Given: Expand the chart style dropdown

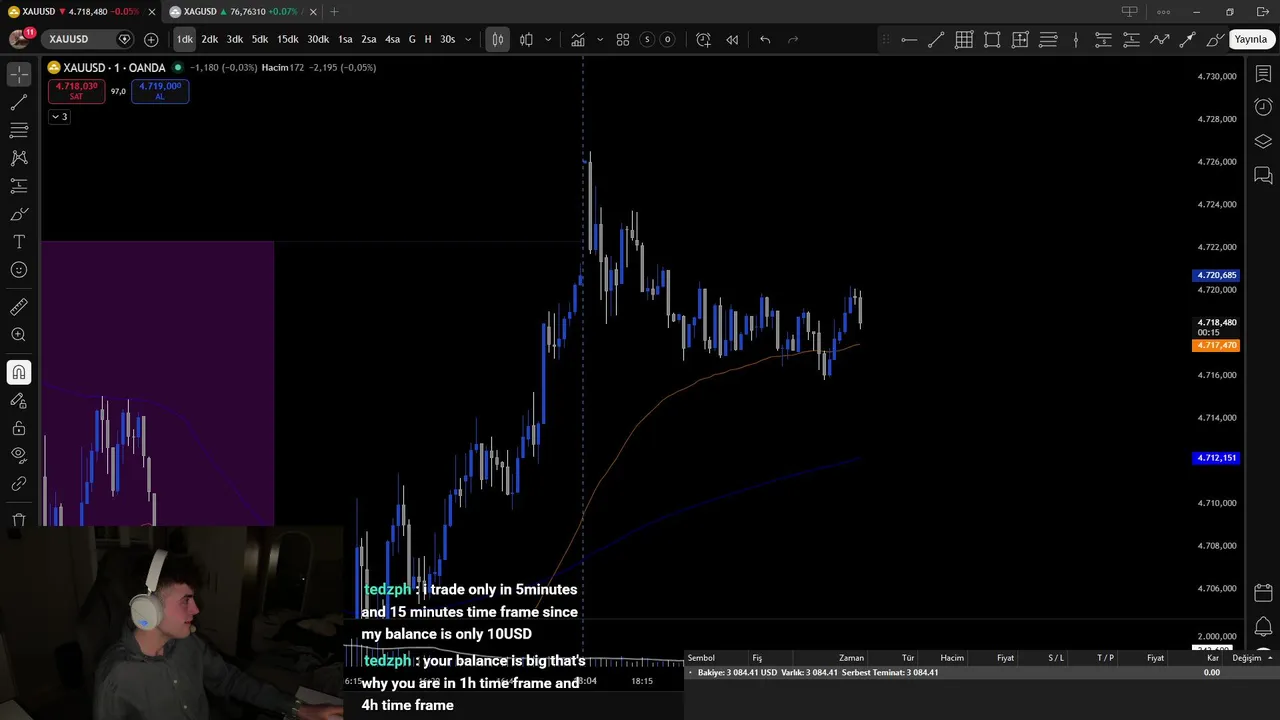Looking at the screenshot, I should 548,39.
